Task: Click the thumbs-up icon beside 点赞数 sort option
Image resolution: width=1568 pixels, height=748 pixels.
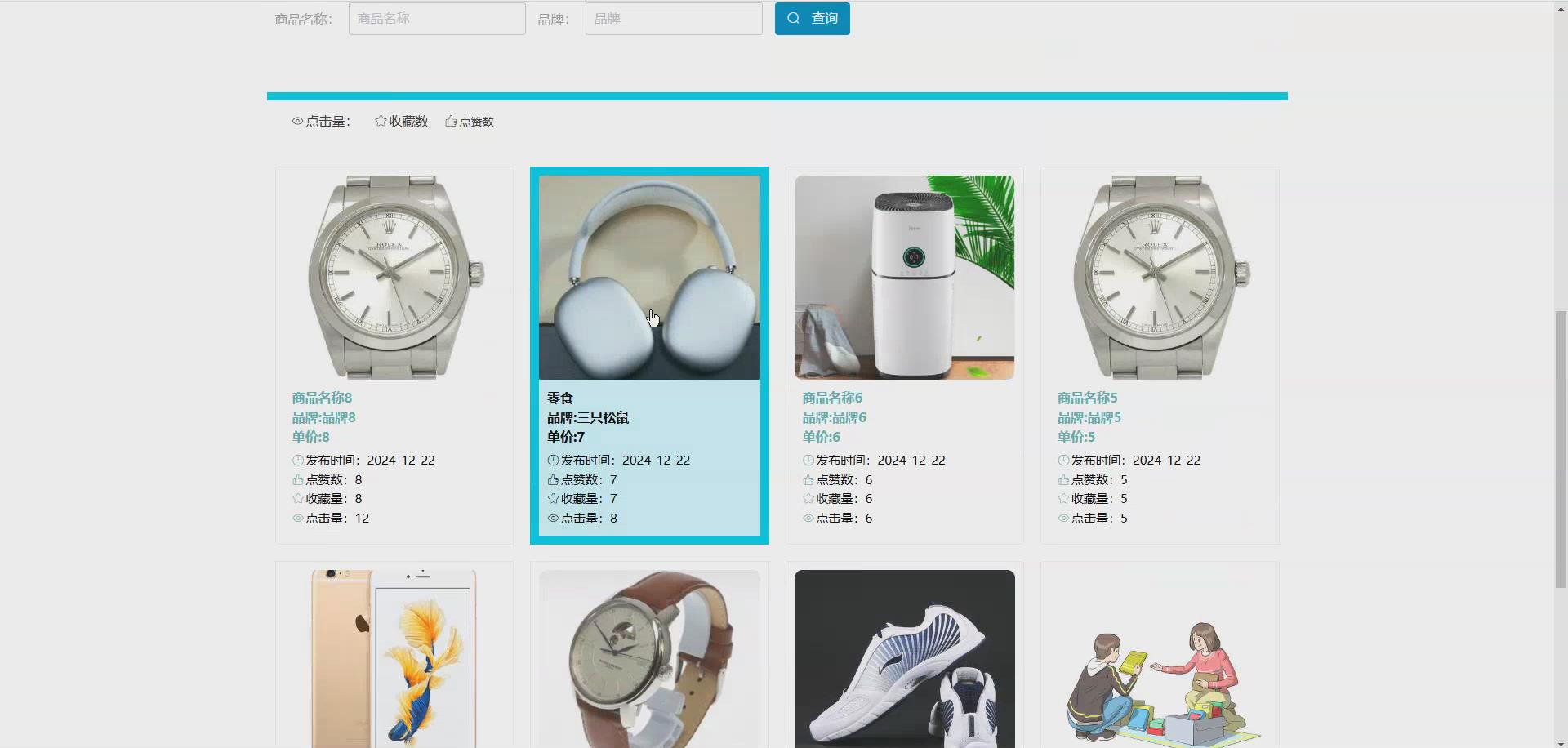Action: tap(450, 121)
